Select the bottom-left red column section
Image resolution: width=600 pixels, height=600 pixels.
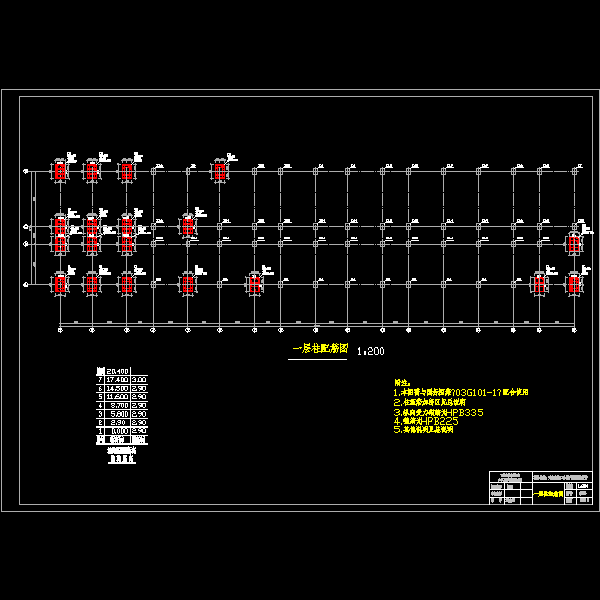pyautogui.click(x=60, y=284)
